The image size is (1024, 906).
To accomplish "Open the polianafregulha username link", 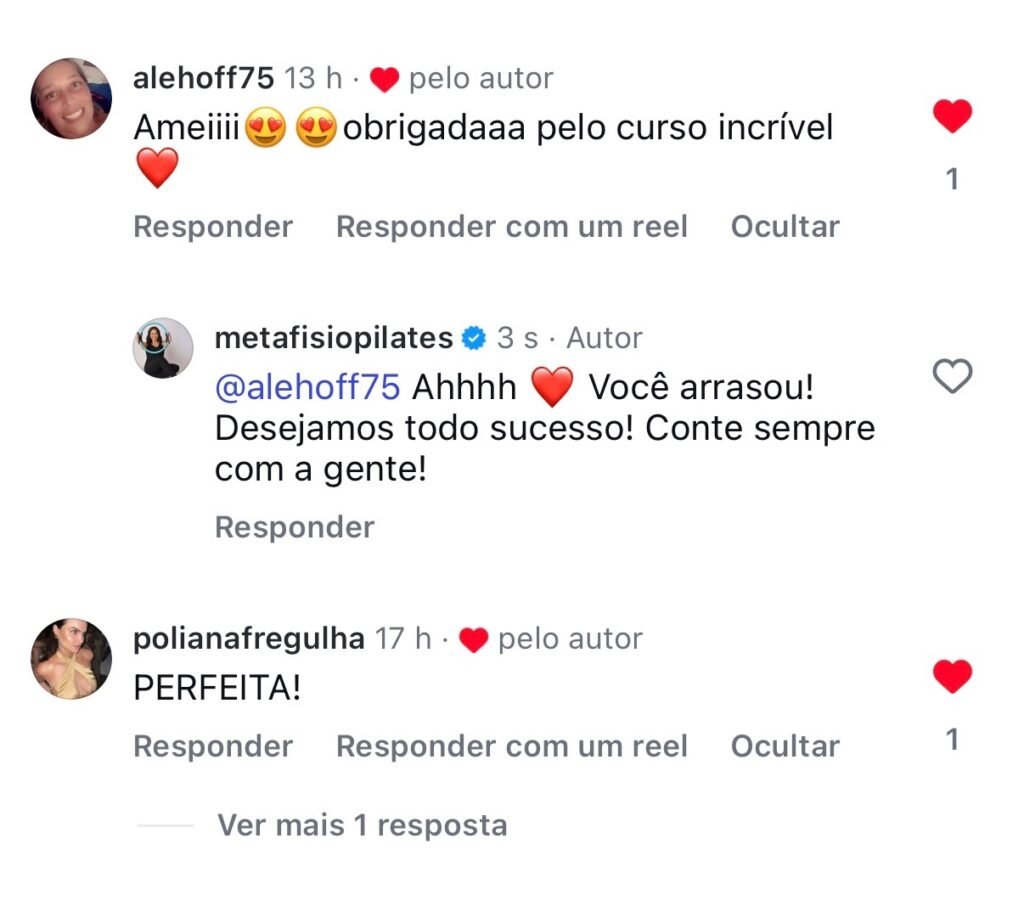I will pos(248,639).
